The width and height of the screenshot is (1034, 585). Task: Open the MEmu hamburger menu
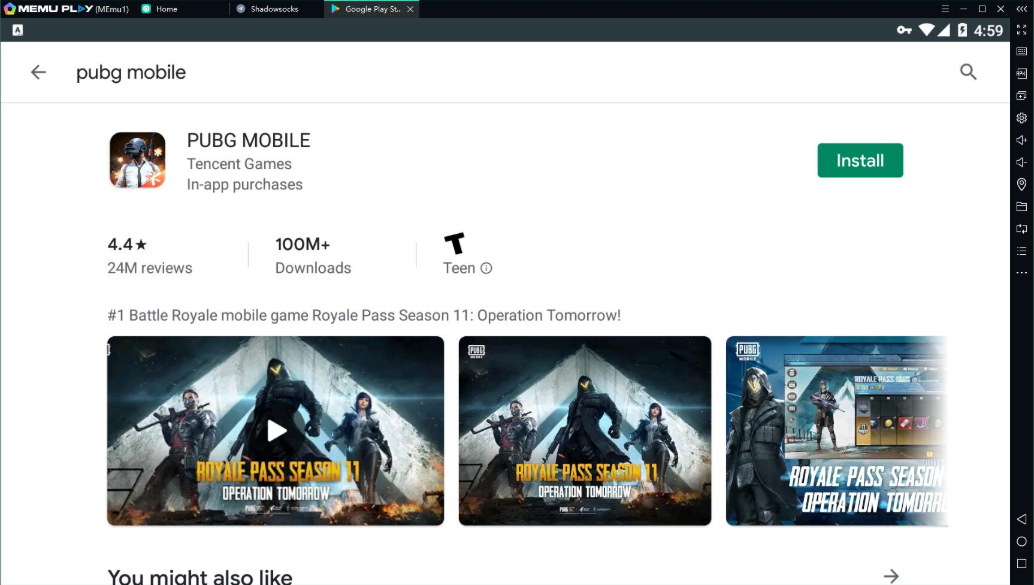(943, 9)
